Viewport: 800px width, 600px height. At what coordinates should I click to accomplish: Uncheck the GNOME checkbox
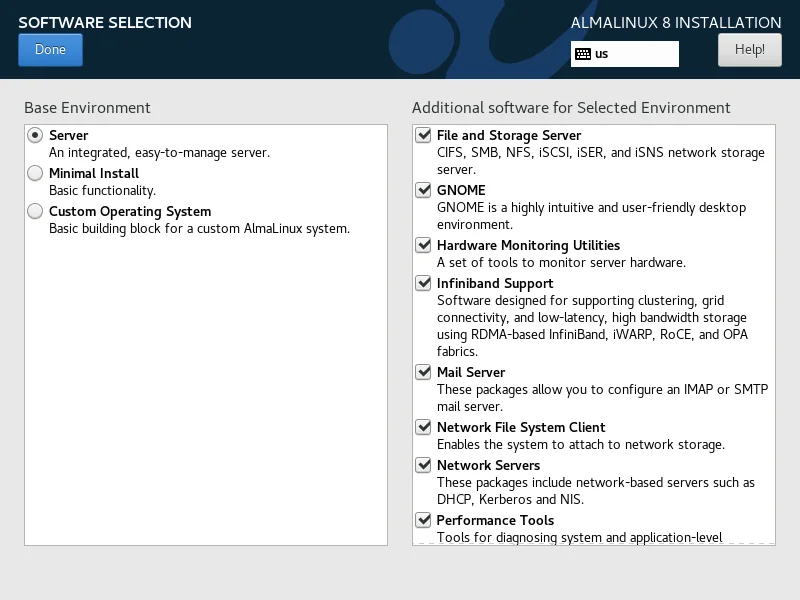[423, 190]
